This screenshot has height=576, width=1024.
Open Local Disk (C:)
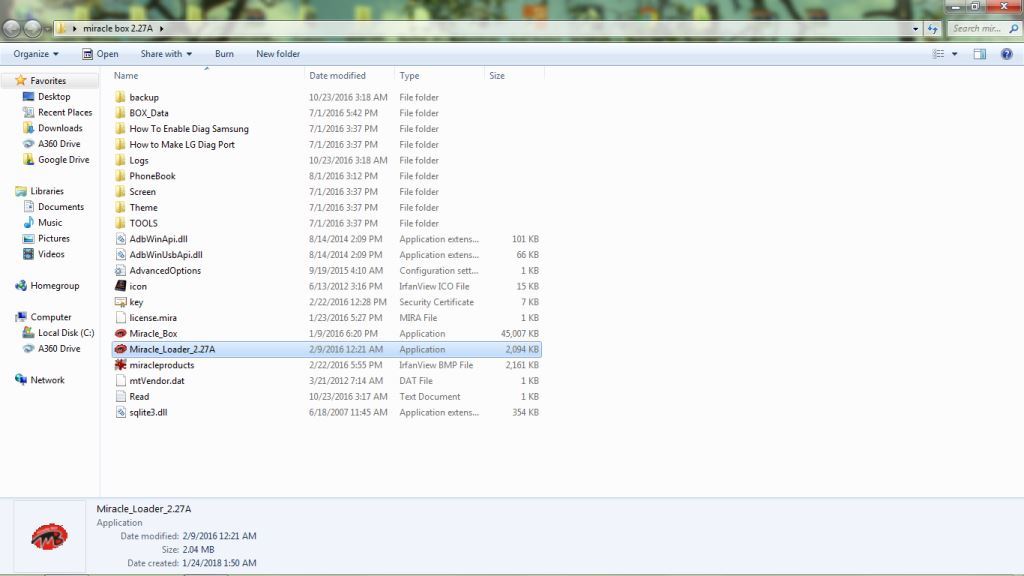[x=65, y=332]
